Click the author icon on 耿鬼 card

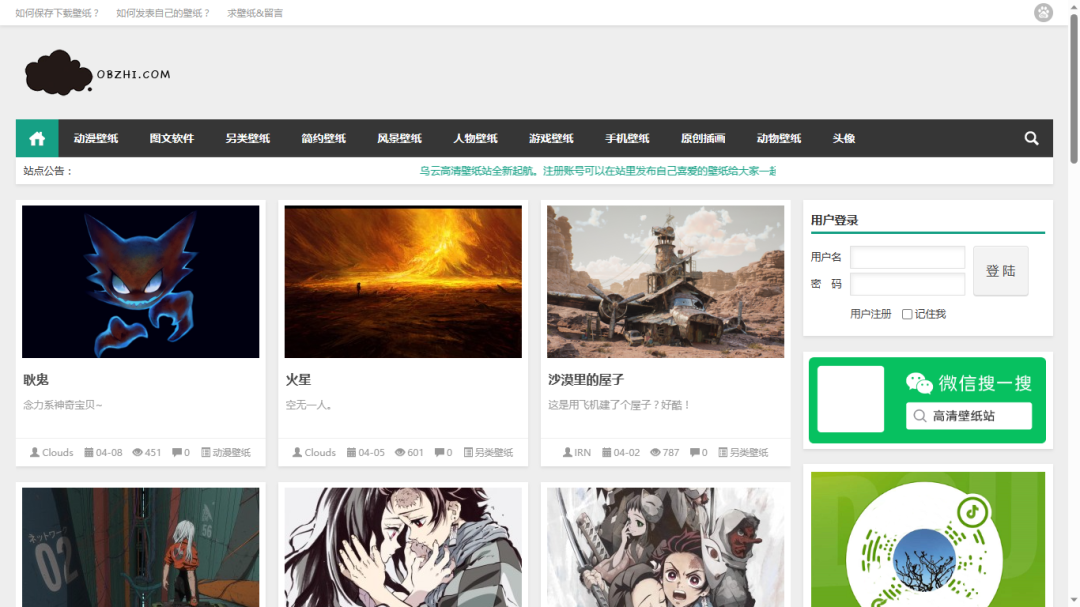(34, 453)
